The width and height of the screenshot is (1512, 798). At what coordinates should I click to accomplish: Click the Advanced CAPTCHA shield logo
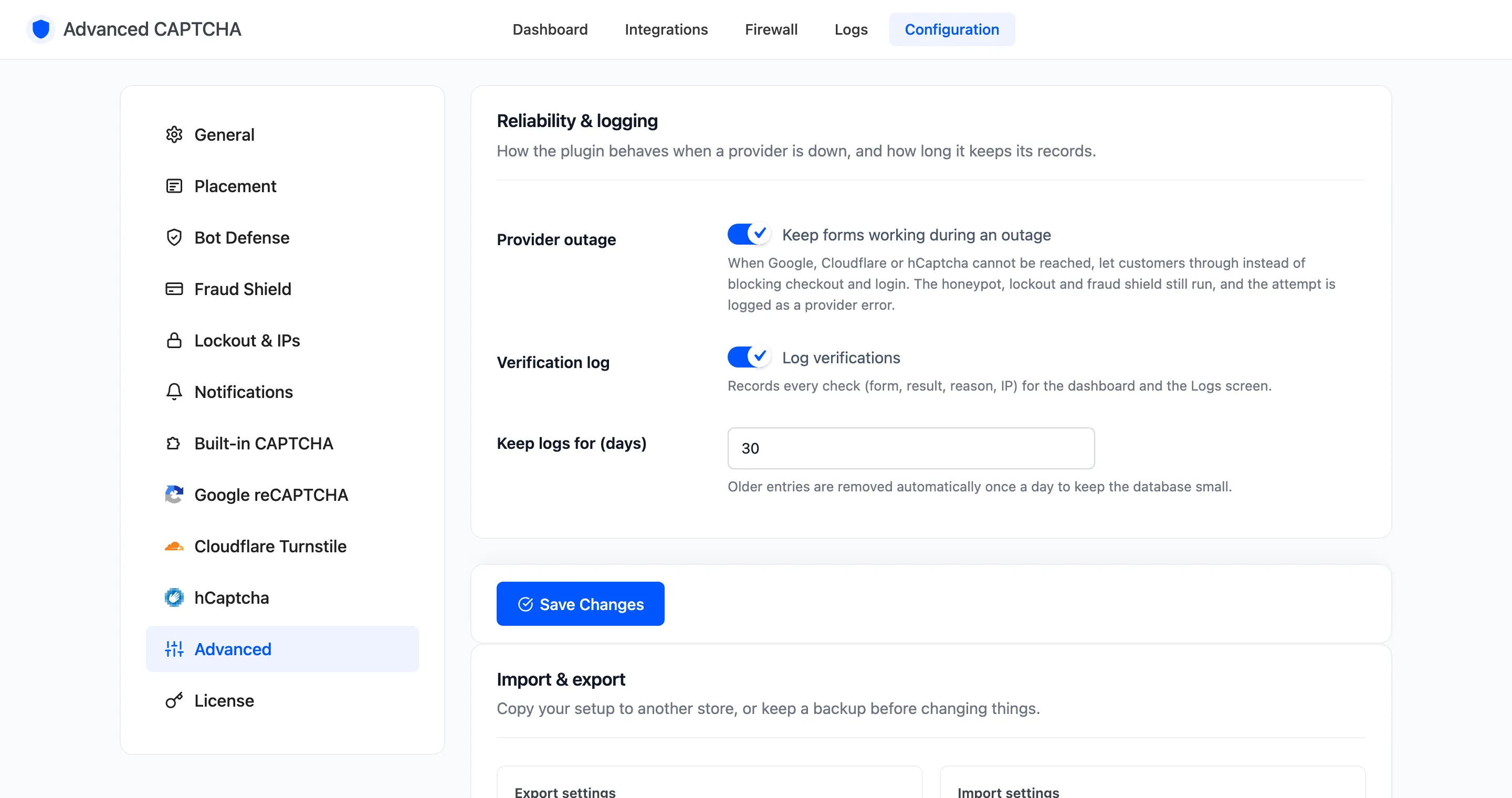coord(40,29)
